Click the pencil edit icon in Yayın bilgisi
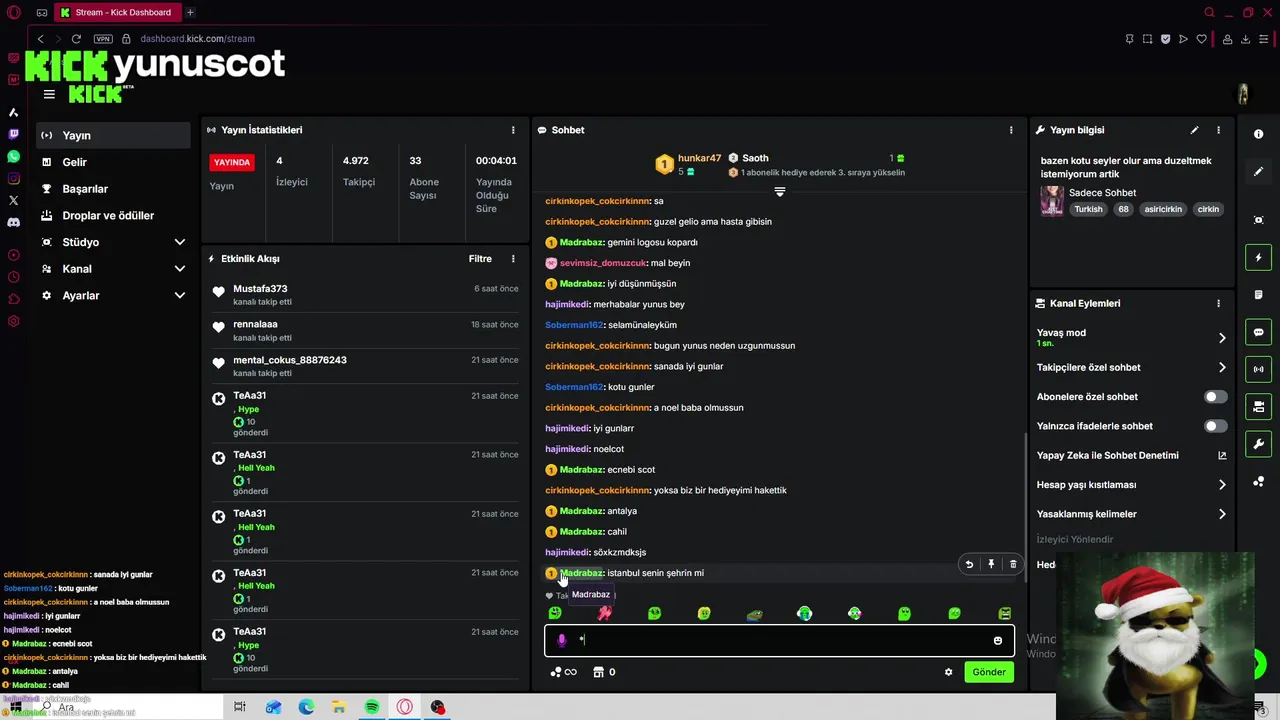The height and width of the screenshot is (720, 1280). click(x=1194, y=130)
